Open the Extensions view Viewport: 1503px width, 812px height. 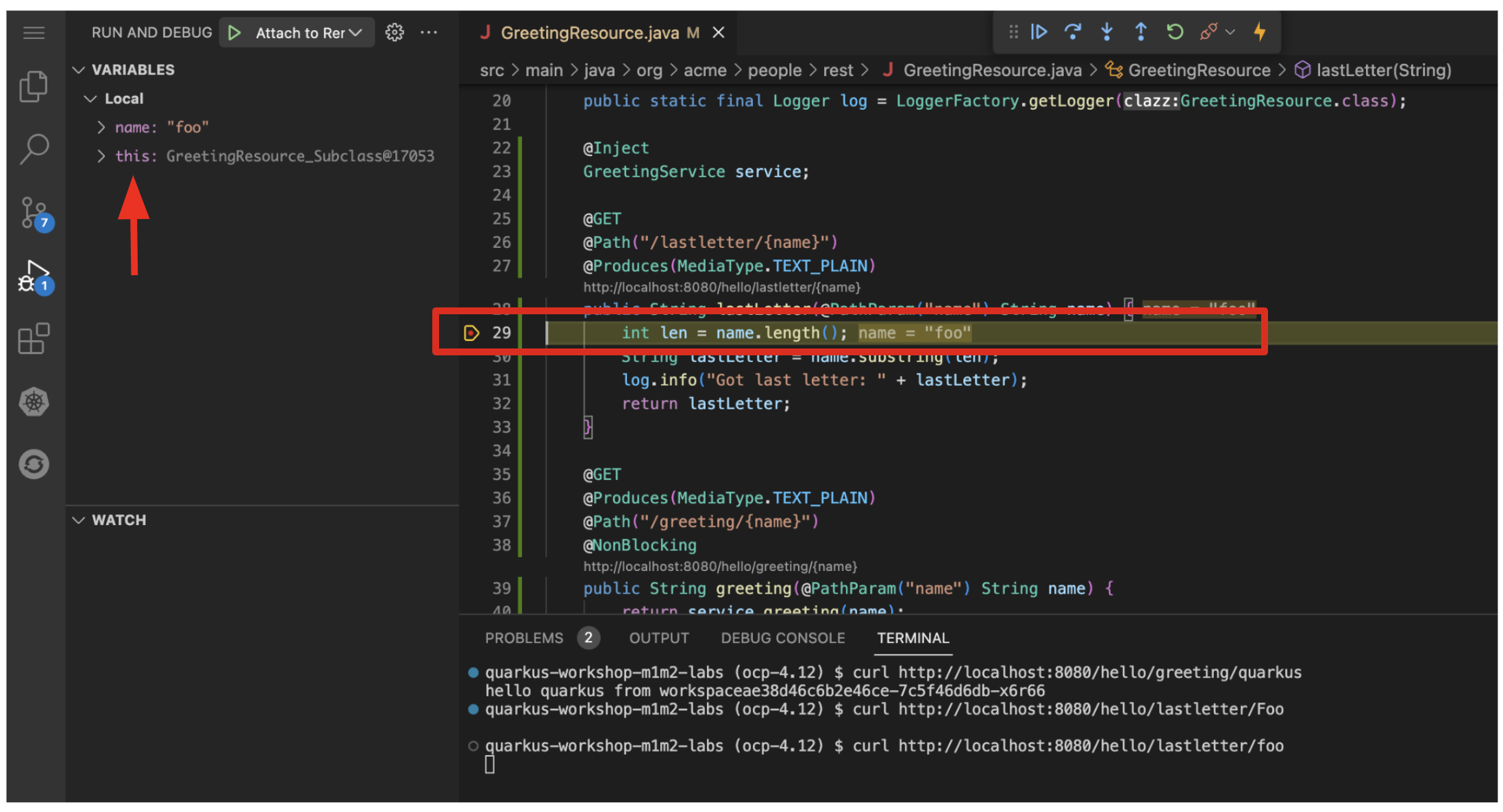[x=34, y=338]
